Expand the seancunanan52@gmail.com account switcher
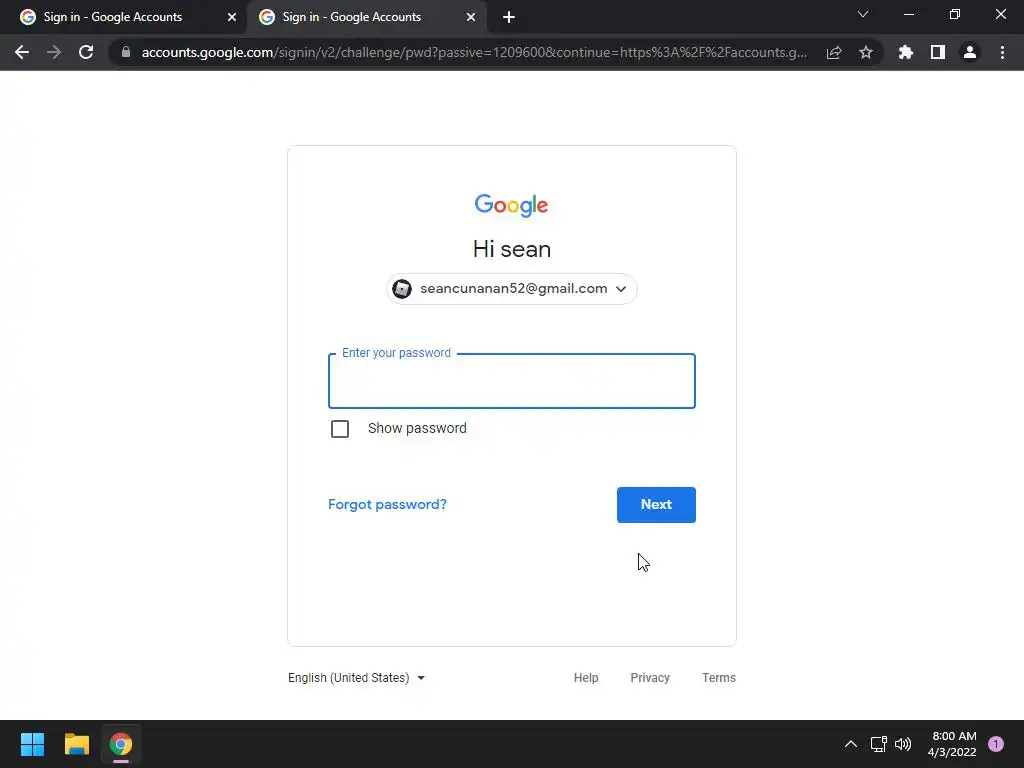Viewport: 1024px width, 768px height. (512, 289)
